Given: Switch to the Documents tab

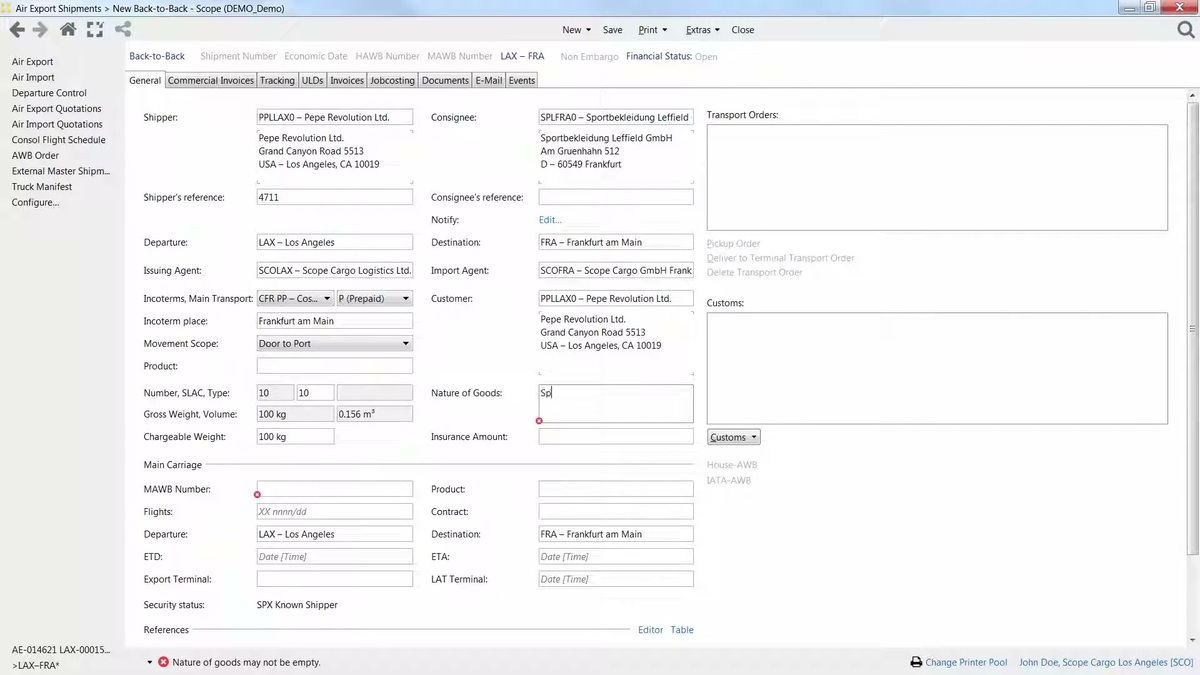Looking at the screenshot, I should tap(445, 80).
